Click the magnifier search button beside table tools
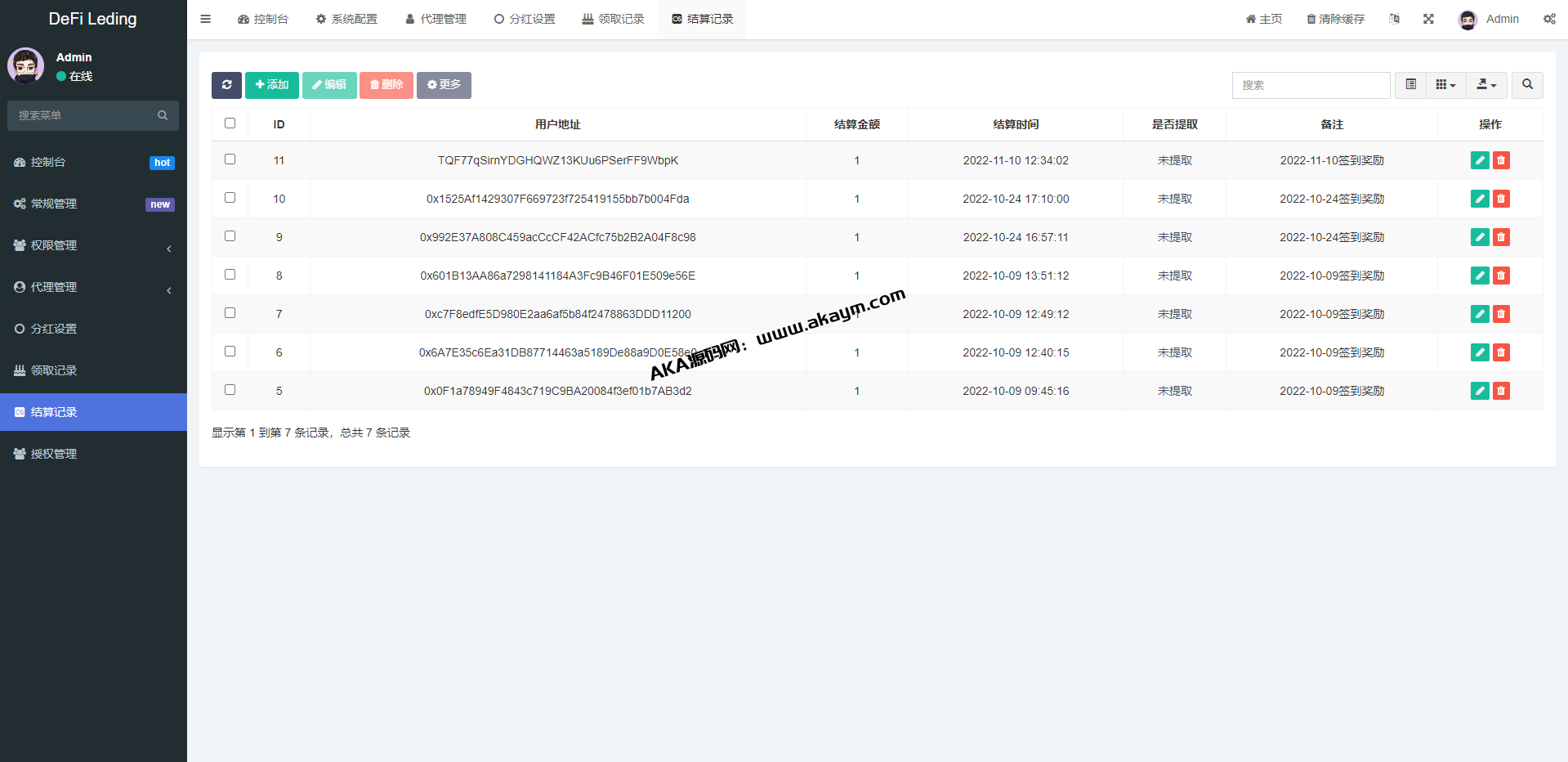The width and height of the screenshot is (1568, 762). [x=1527, y=85]
